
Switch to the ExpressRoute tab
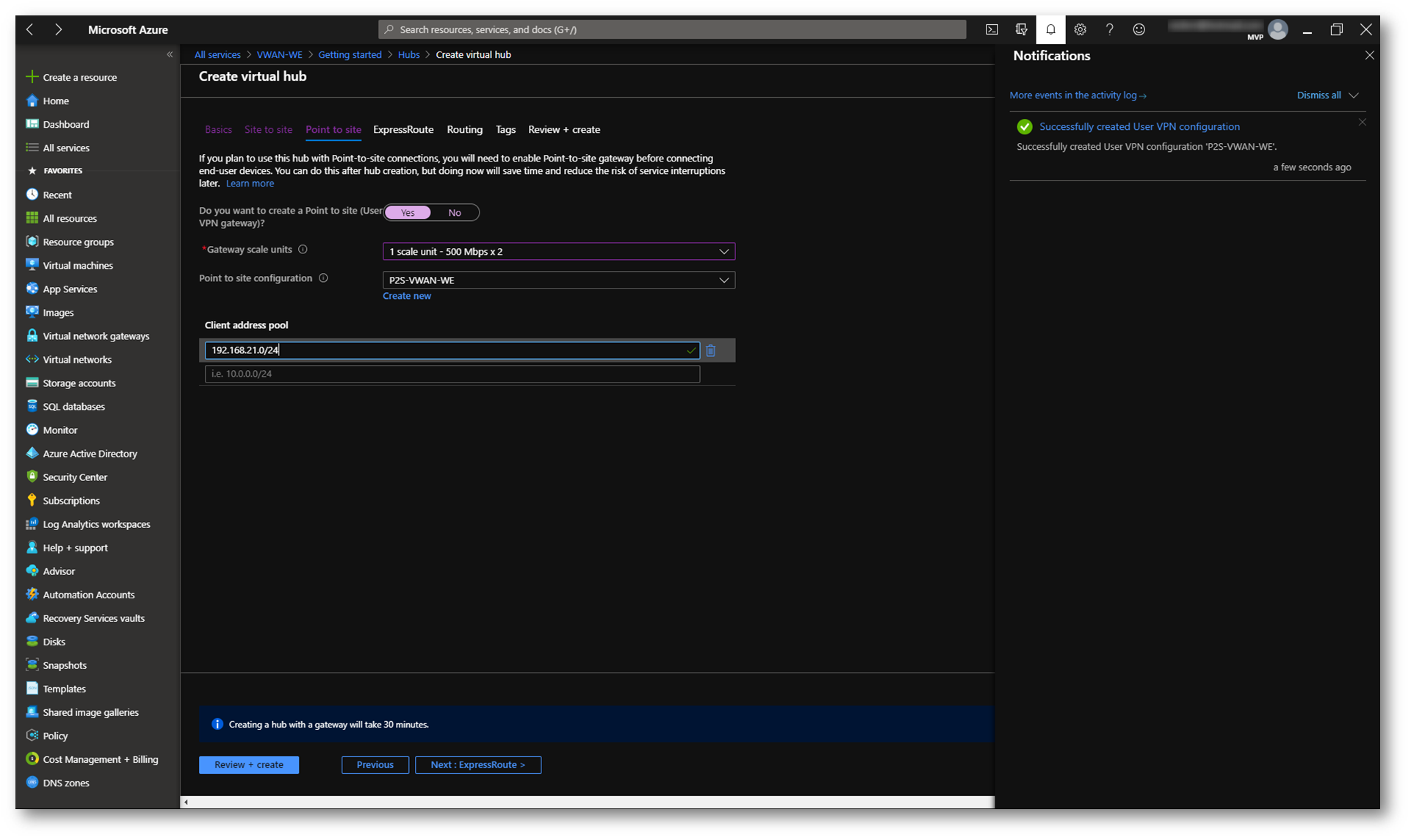[403, 129]
